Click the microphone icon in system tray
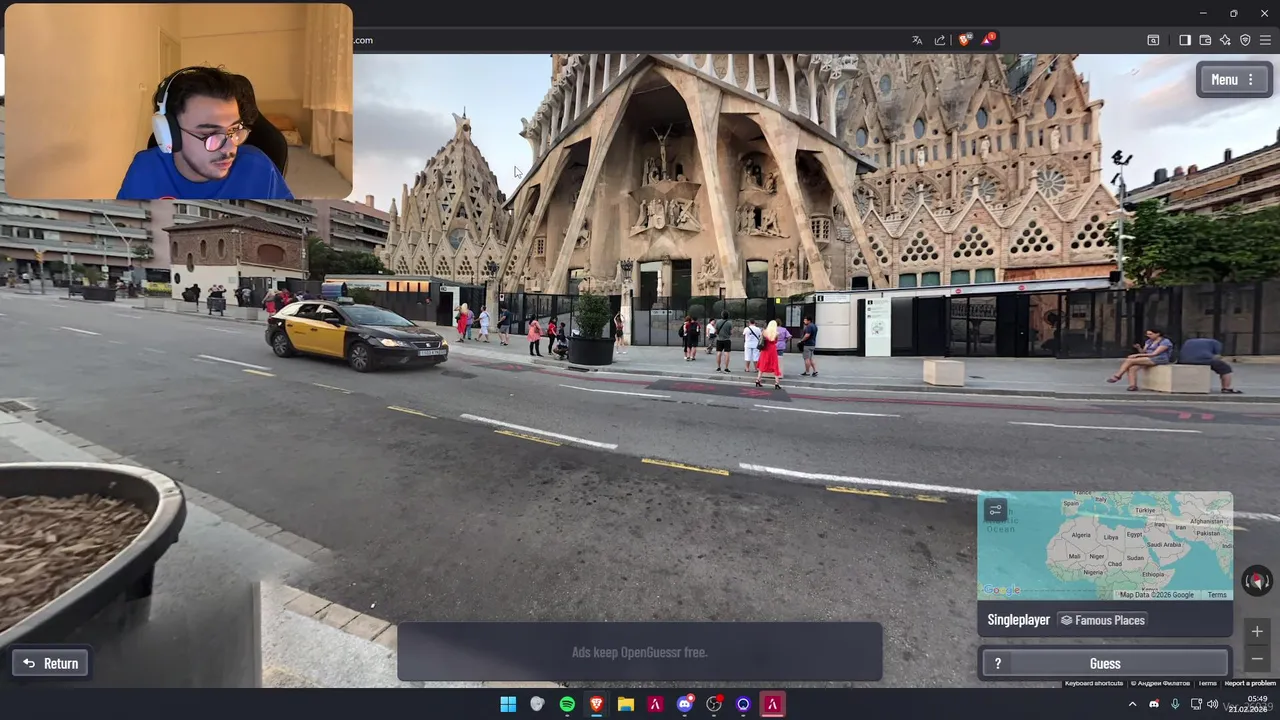 [1175, 704]
